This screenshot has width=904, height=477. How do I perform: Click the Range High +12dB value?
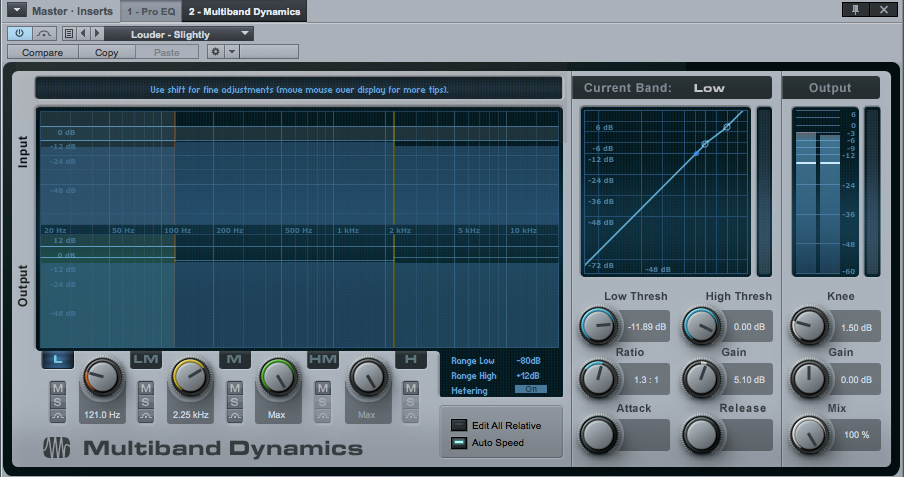pos(529,375)
